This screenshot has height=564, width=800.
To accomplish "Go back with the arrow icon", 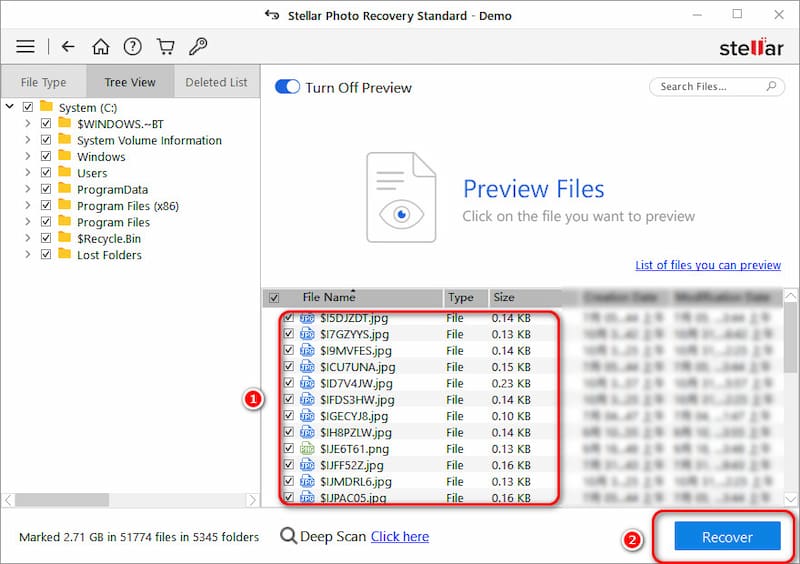I will pos(68,46).
